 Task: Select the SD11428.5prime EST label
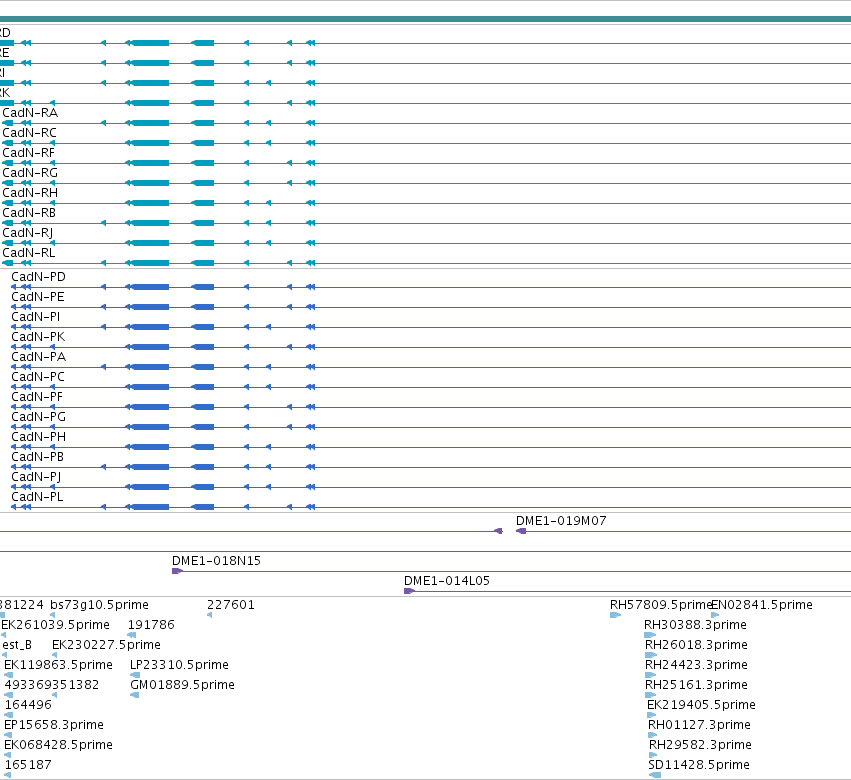click(x=699, y=765)
